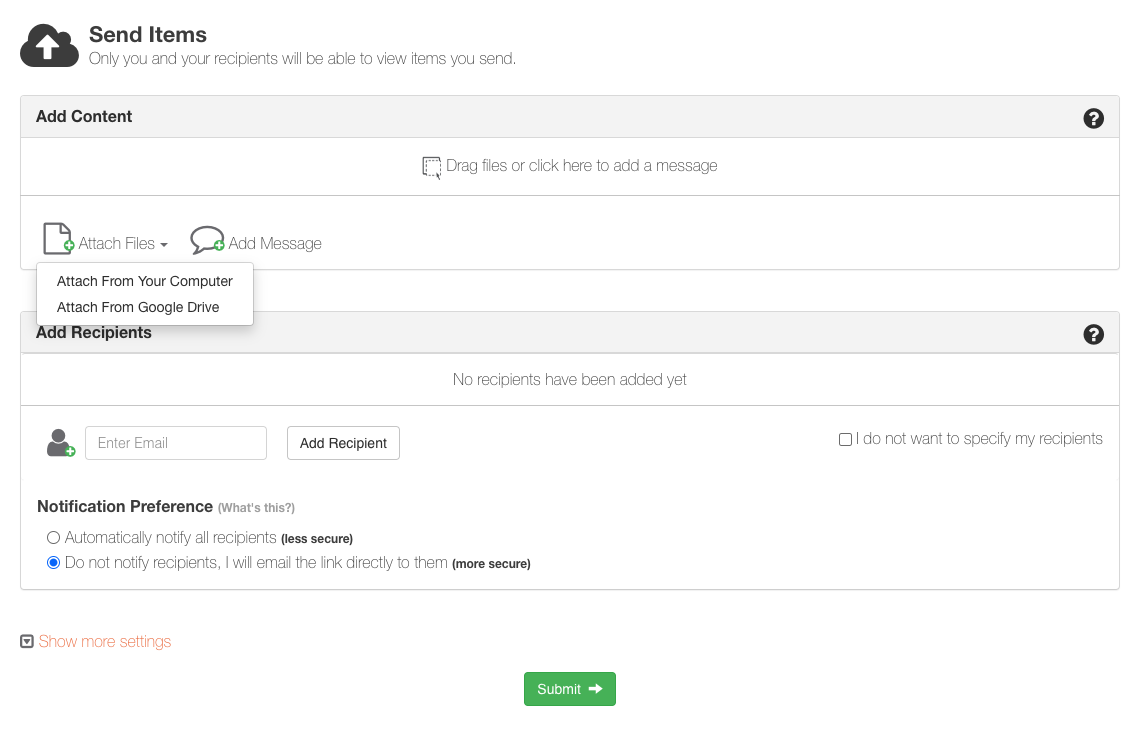Open the Add Content help question icon
This screenshot has height=730, width=1131.
point(1093,118)
